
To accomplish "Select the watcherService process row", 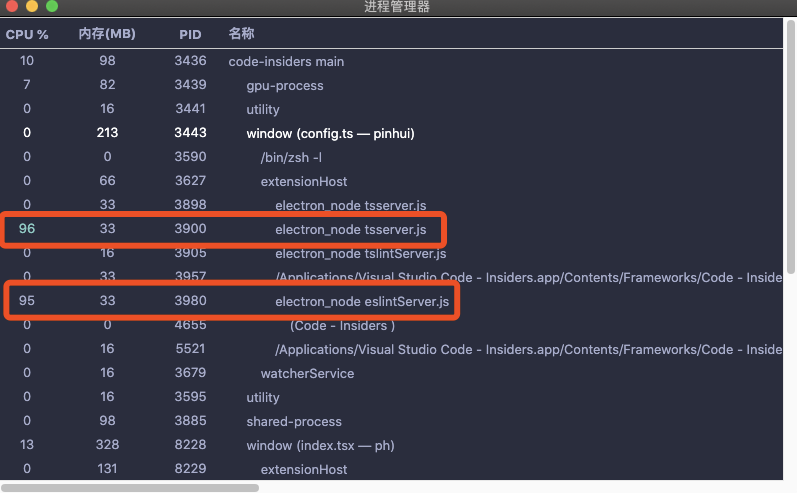I will [391, 373].
